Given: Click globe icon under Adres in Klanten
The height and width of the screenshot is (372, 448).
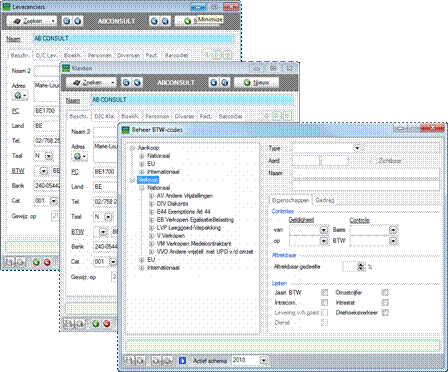Looking at the screenshot, I should [78, 156].
